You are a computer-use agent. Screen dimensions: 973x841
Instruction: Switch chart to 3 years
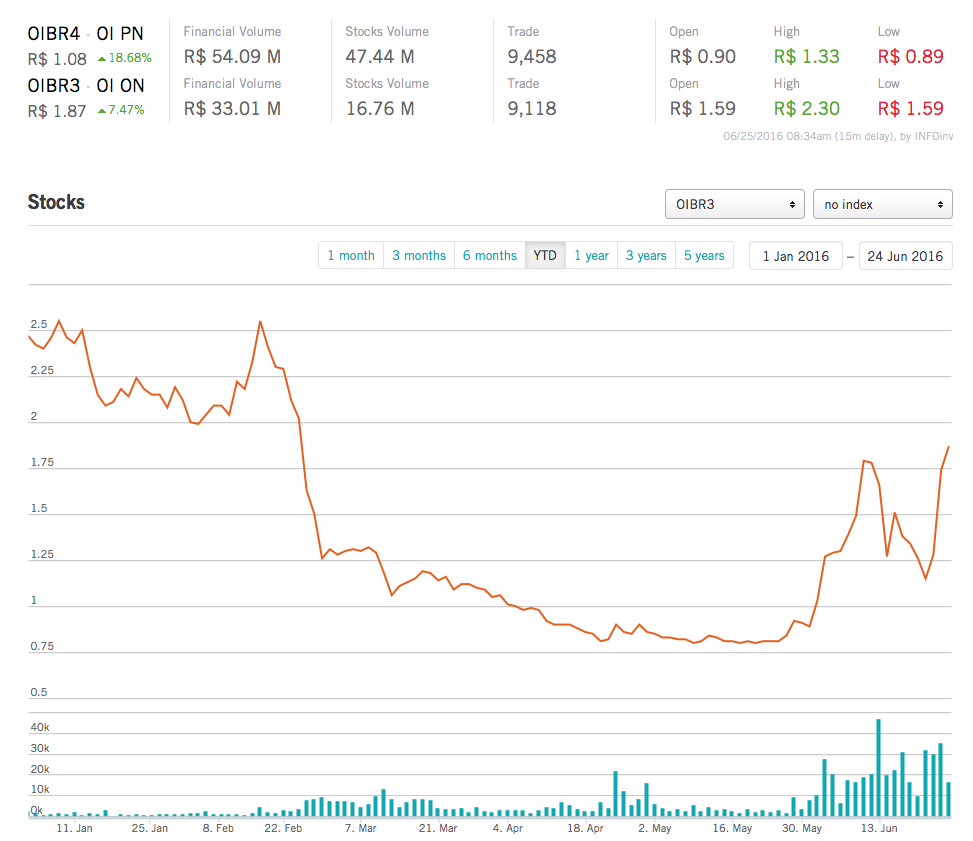coord(646,256)
